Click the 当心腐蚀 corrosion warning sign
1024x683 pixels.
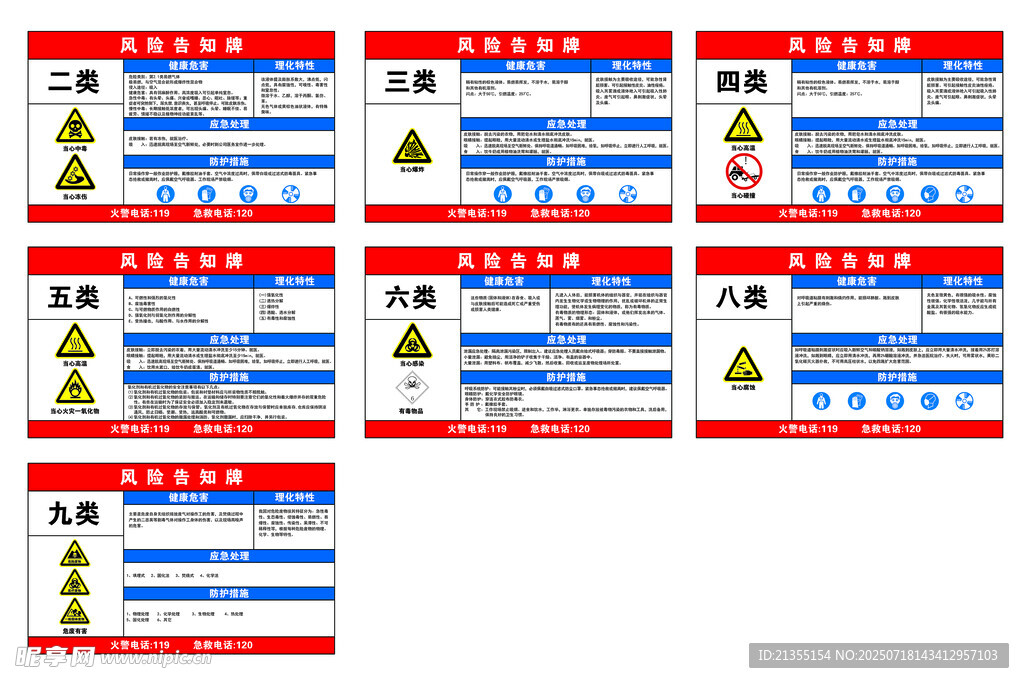743,364
